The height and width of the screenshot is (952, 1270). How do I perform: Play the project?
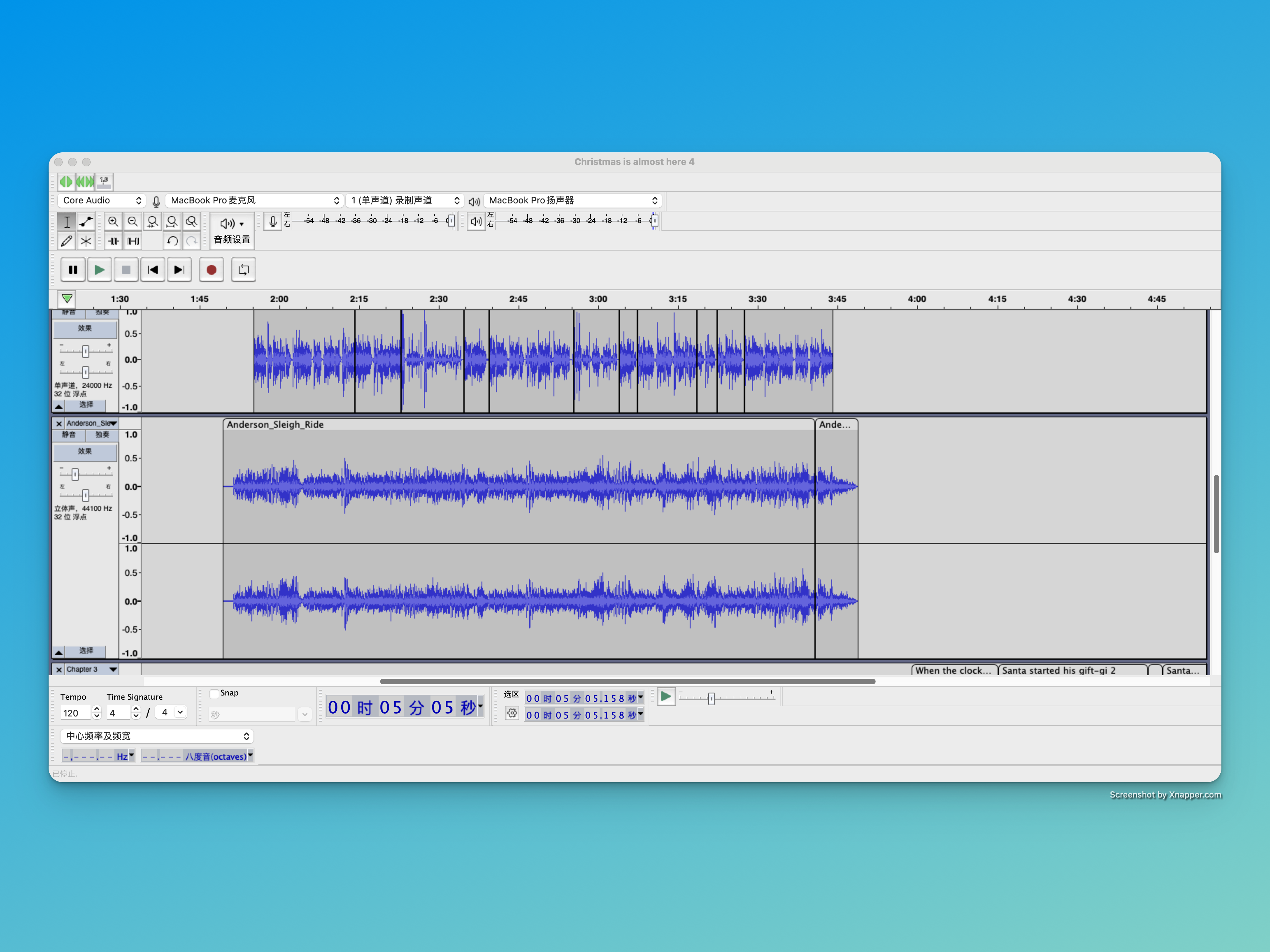pos(99,270)
